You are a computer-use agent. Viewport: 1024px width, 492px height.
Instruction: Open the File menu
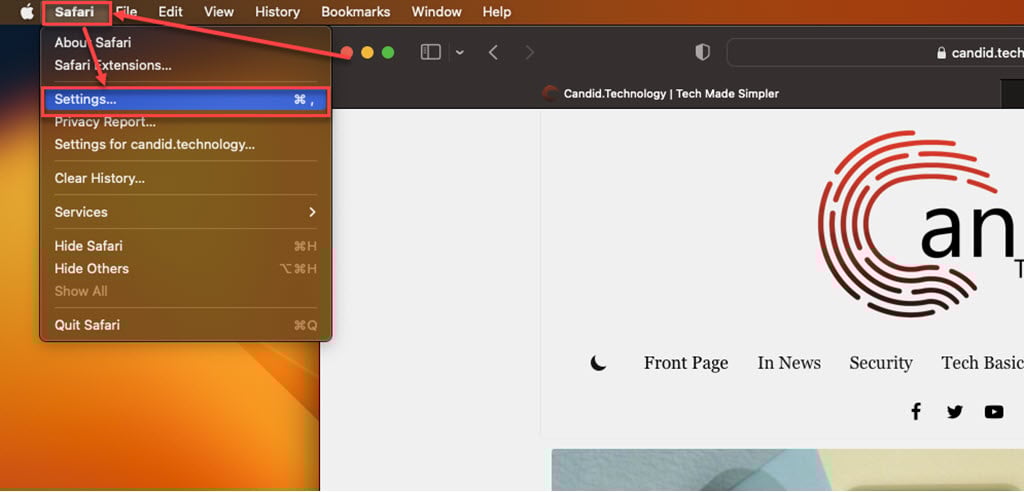pyautogui.click(x=126, y=12)
